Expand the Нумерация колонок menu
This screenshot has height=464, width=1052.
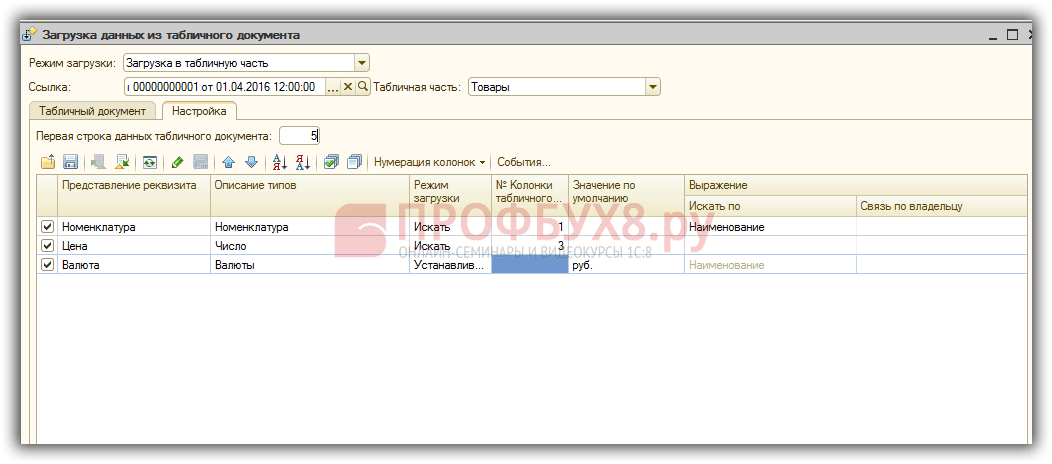(429, 162)
